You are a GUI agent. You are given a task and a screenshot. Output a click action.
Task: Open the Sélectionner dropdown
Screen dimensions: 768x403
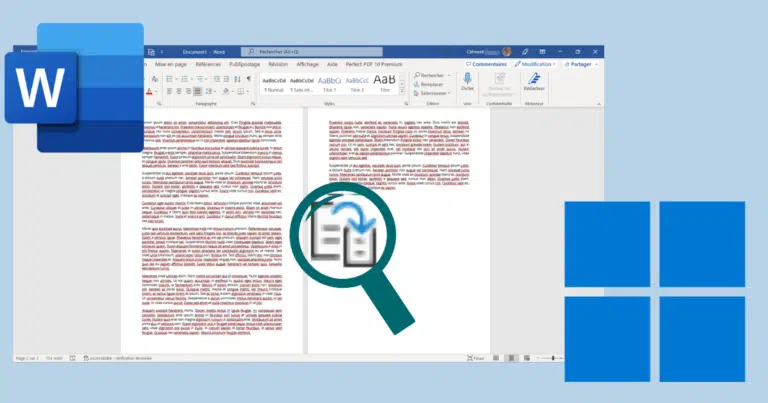432,93
